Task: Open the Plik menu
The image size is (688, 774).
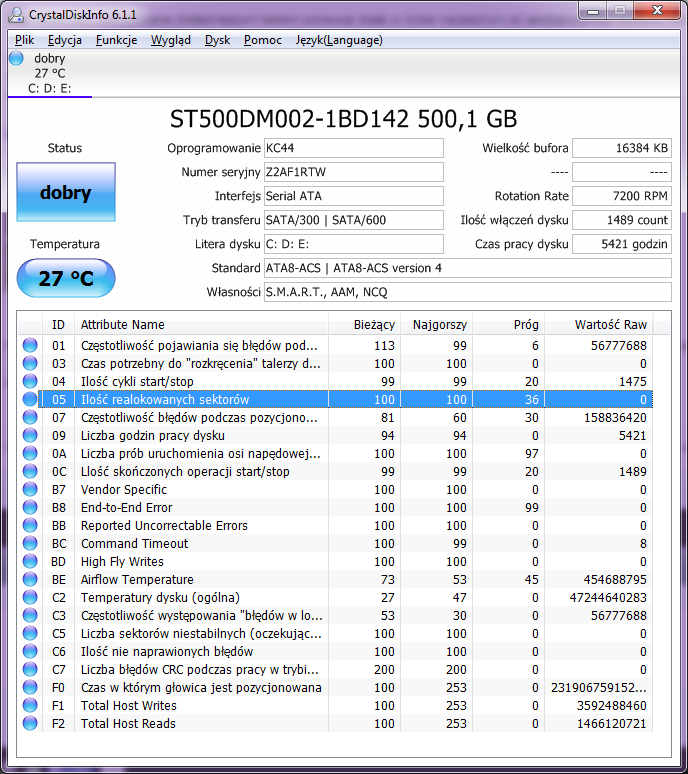Action: tap(25, 40)
